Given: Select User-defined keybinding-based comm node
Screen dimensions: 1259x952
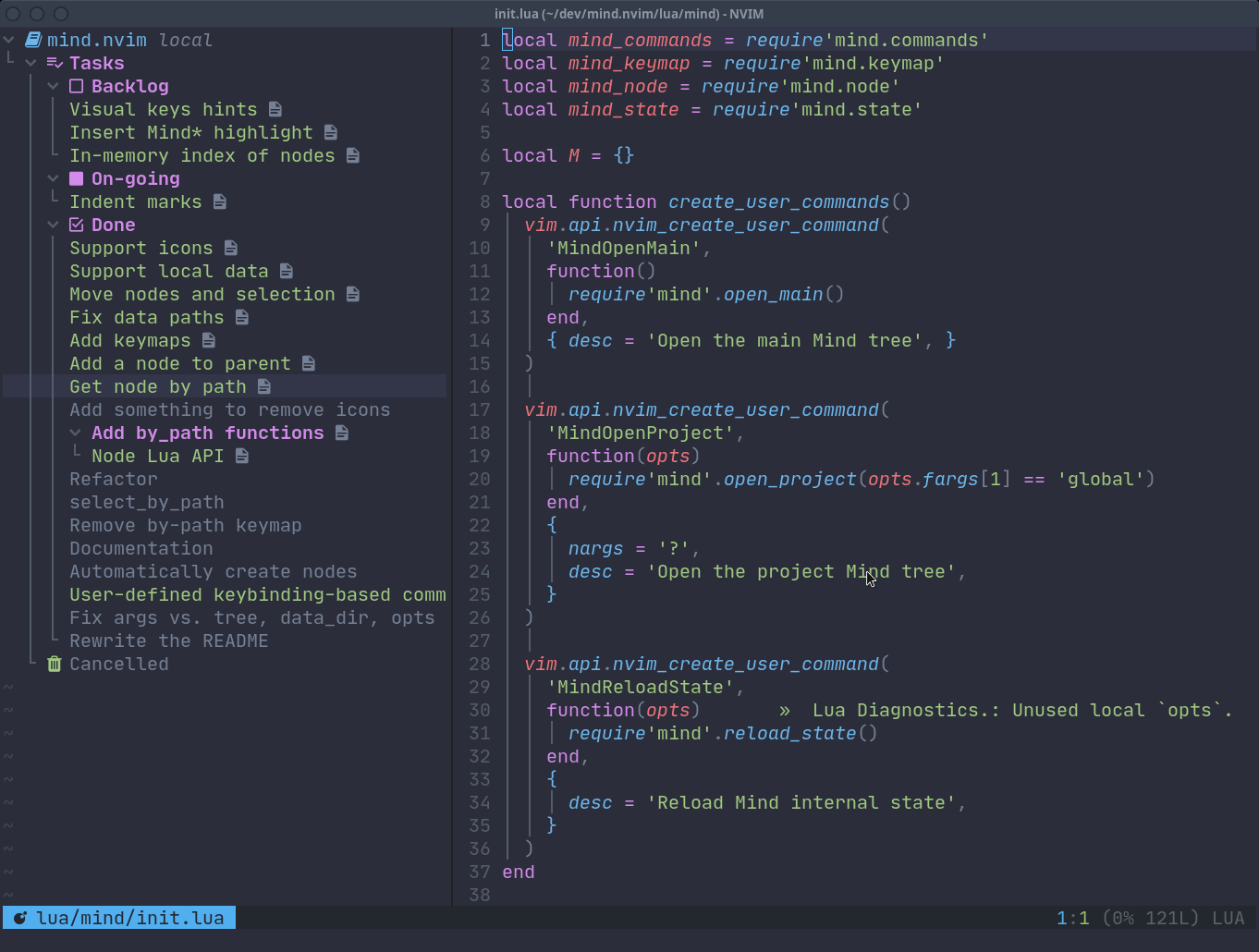Looking at the screenshot, I should click(258, 594).
